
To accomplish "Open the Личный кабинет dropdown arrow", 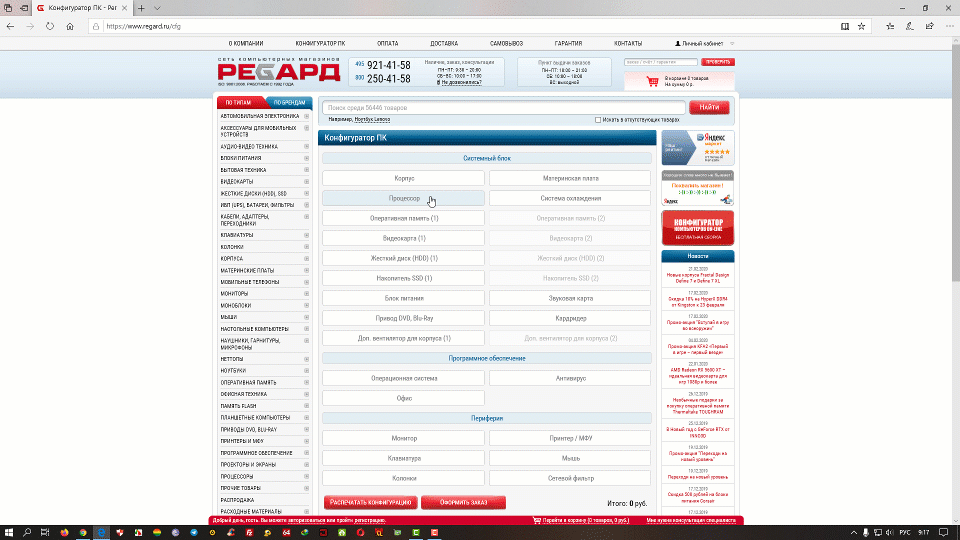I will [732, 44].
